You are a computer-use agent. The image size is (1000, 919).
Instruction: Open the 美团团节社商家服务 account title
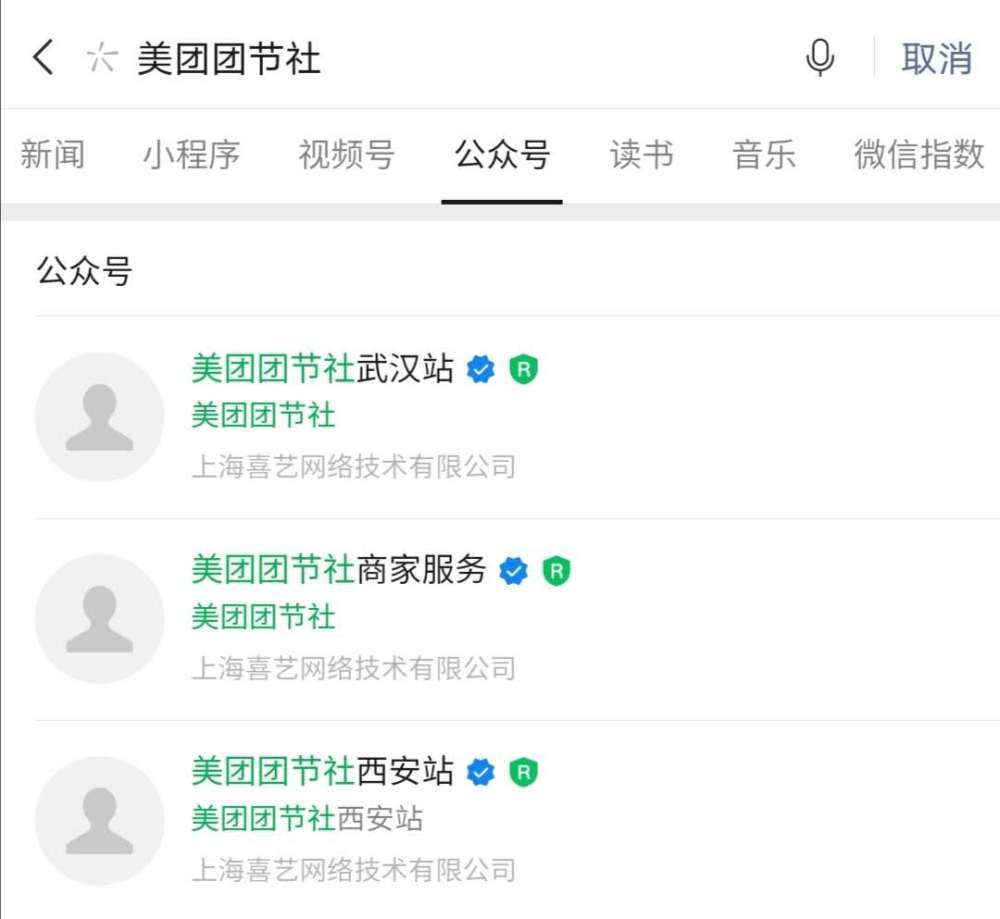tap(339, 570)
